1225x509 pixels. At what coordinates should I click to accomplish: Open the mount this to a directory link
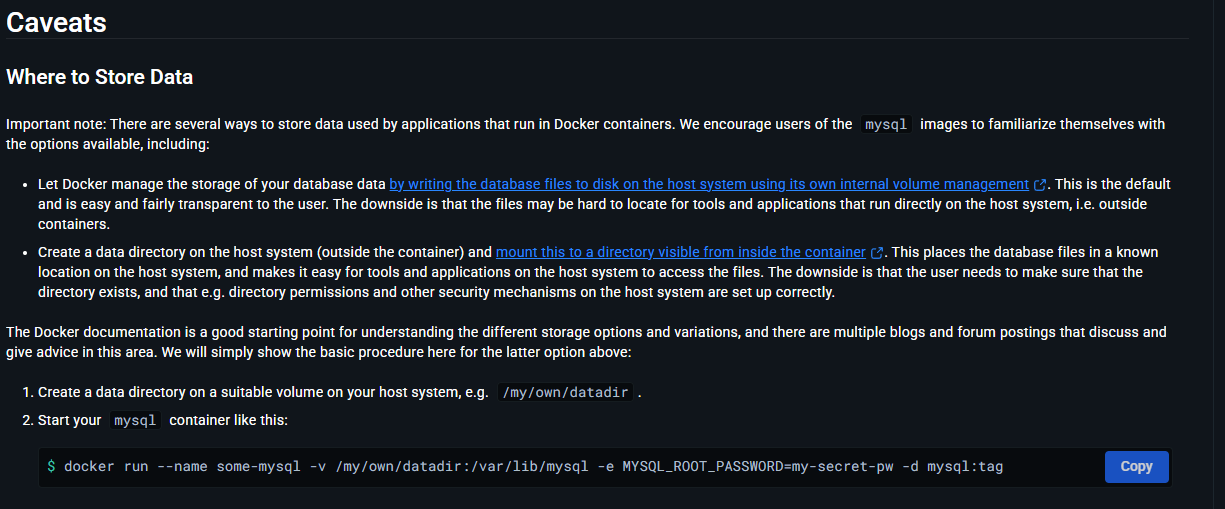point(680,252)
